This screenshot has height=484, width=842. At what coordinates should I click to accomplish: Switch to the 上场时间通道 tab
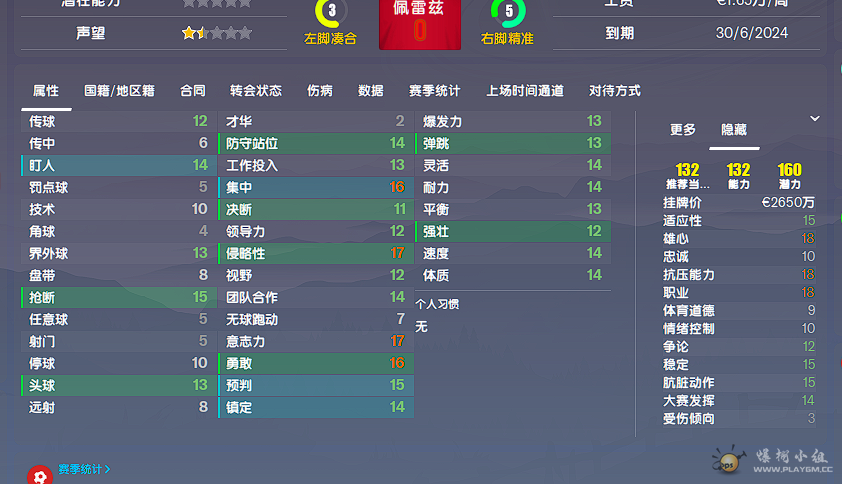(x=525, y=91)
